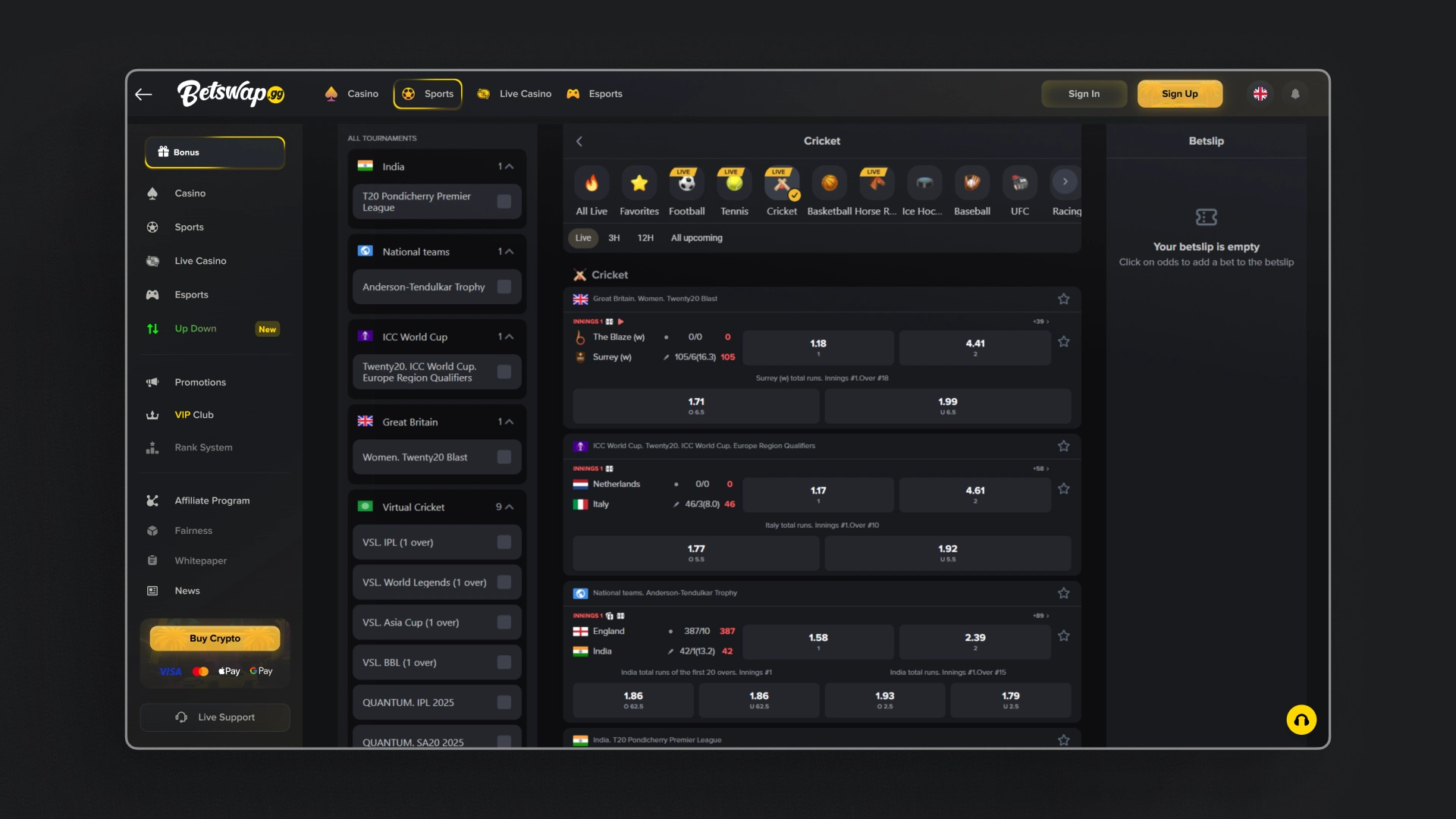Collapse the Great Britain tournament group
The image size is (1456, 819).
509,422
